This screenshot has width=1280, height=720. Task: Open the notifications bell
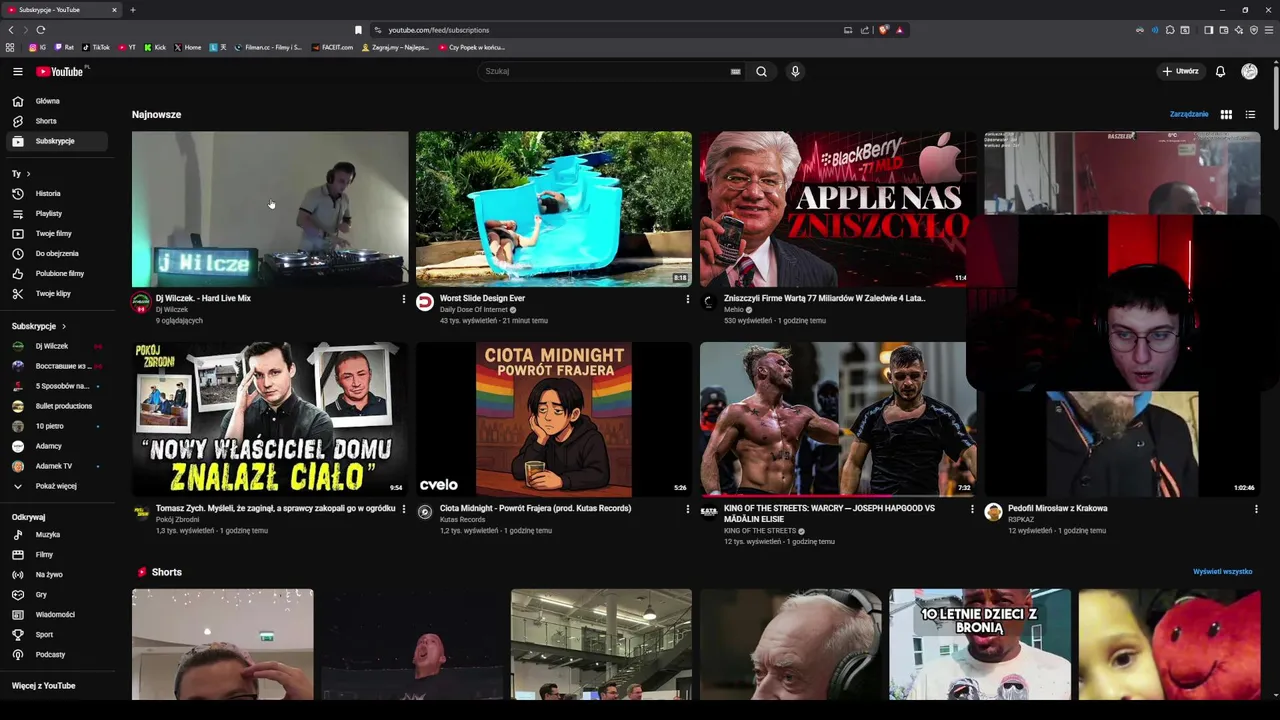[1220, 71]
